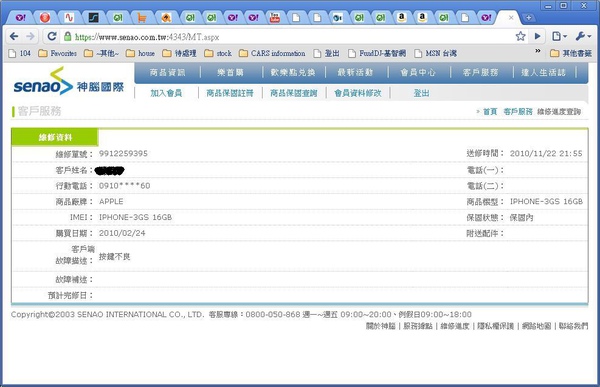Click 客戶服務 in the breadcrumb
Image resolution: width=600 pixels, height=387 pixels.
[518, 111]
